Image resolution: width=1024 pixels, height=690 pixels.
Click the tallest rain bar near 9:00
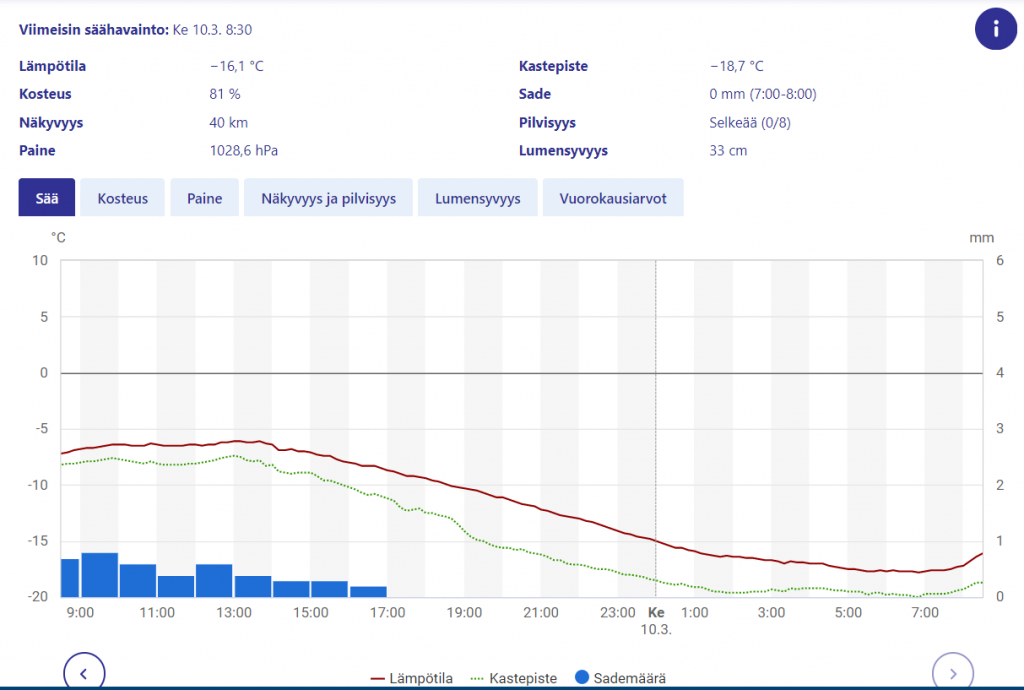[99, 575]
